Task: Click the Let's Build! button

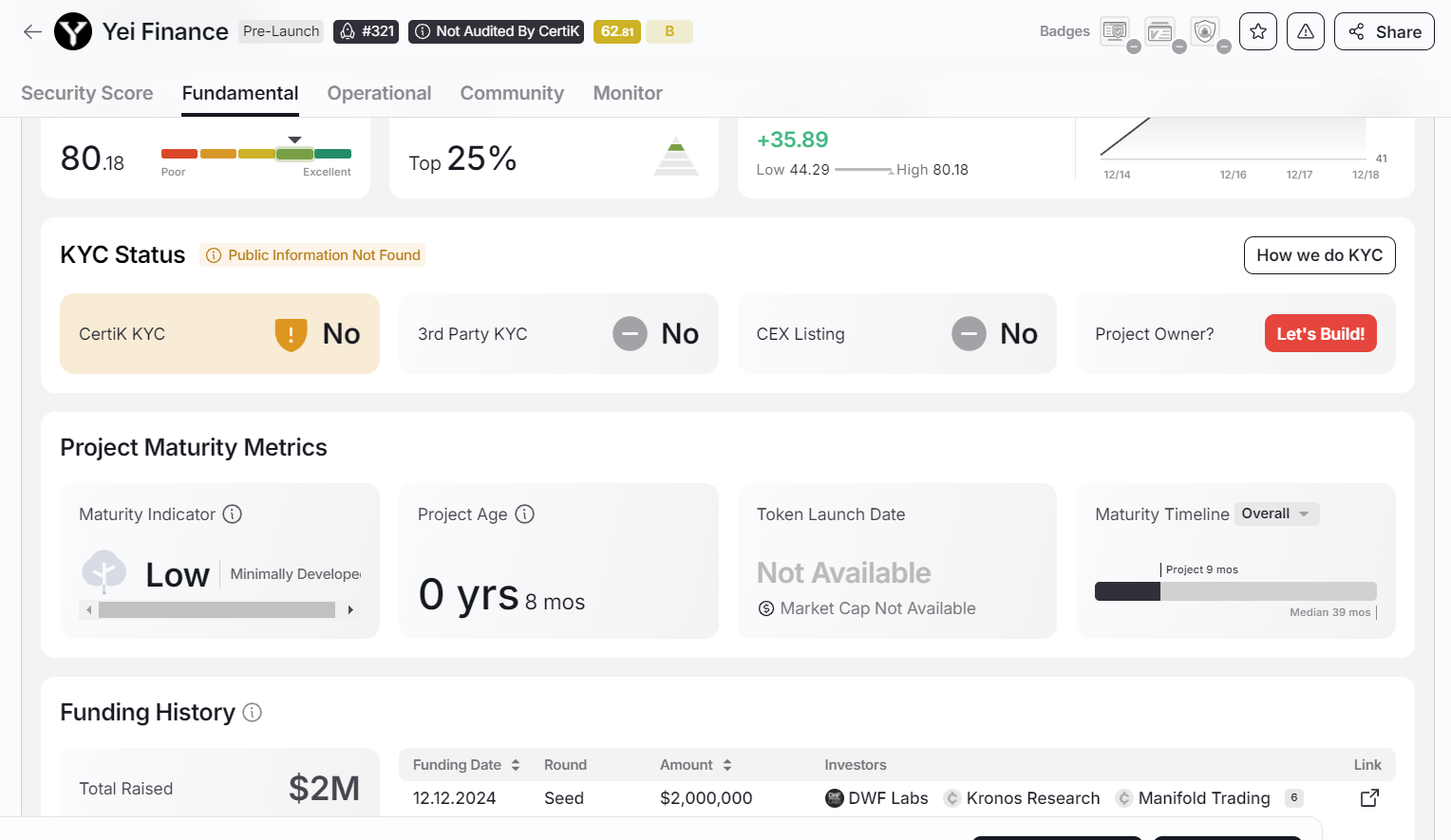Action: (1321, 333)
